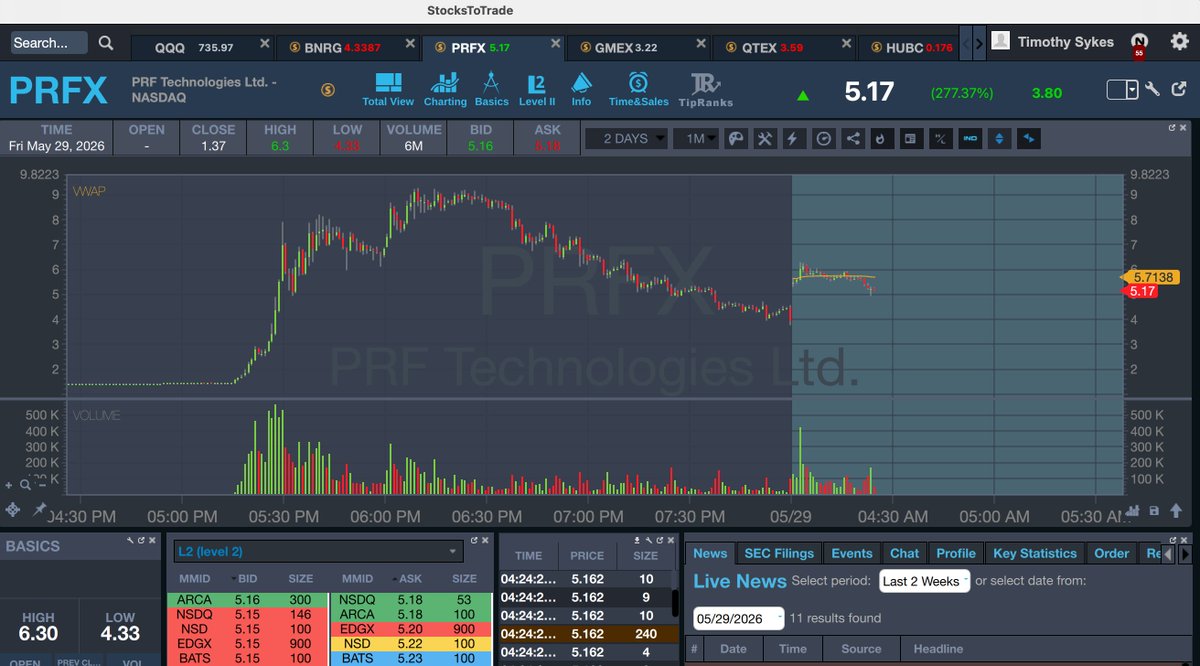Click the chart clock/timer icon
The height and width of the screenshot is (666, 1200).
click(x=823, y=139)
